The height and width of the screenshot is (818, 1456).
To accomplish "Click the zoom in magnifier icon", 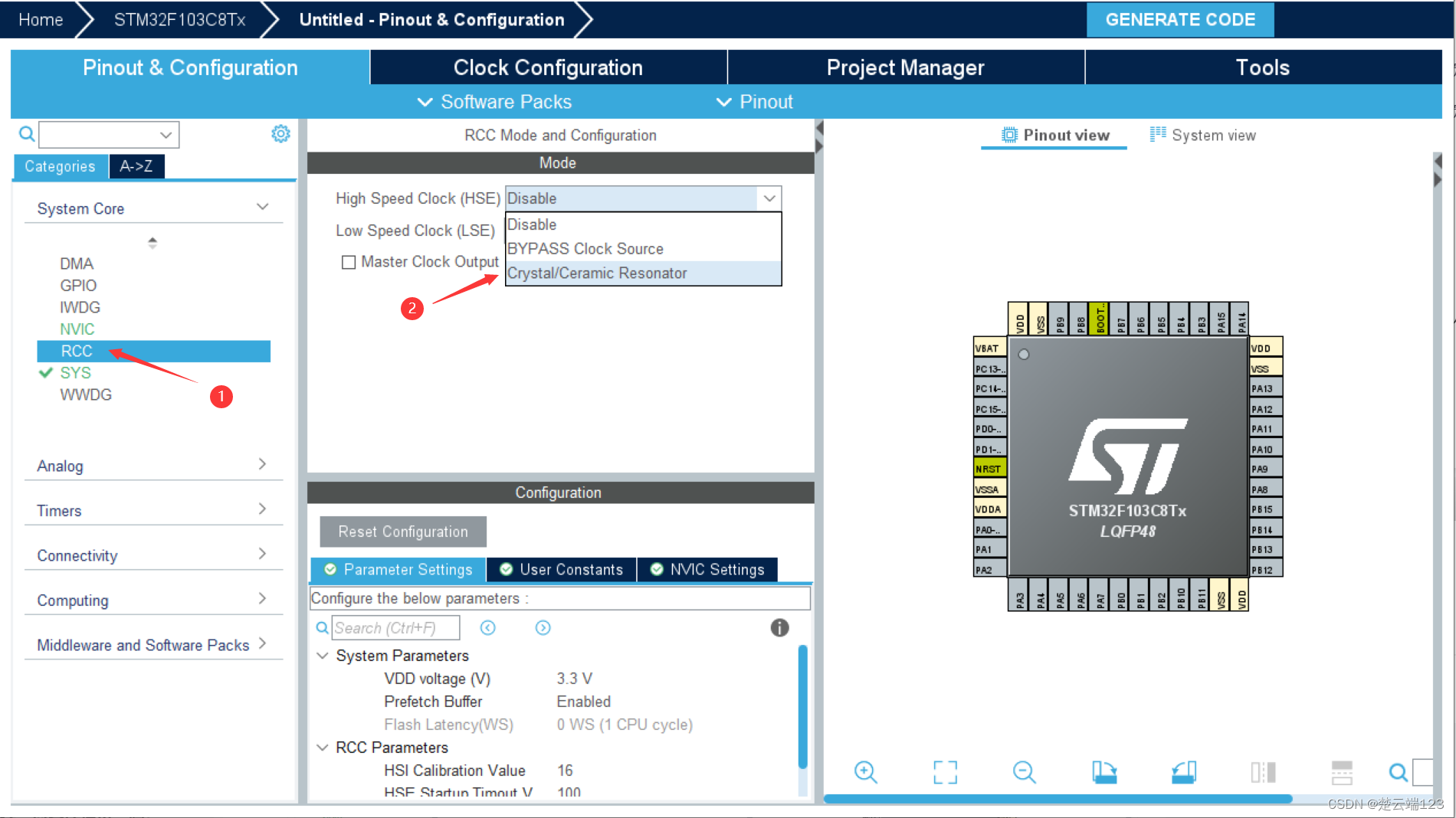I will 865,772.
